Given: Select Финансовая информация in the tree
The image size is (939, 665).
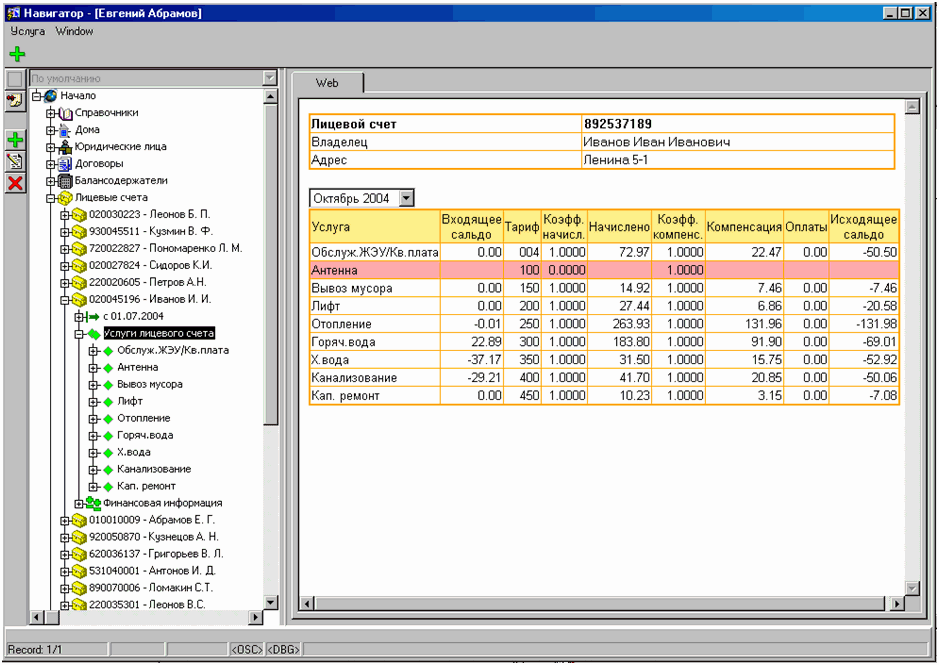Looking at the screenshot, I should [160, 503].
